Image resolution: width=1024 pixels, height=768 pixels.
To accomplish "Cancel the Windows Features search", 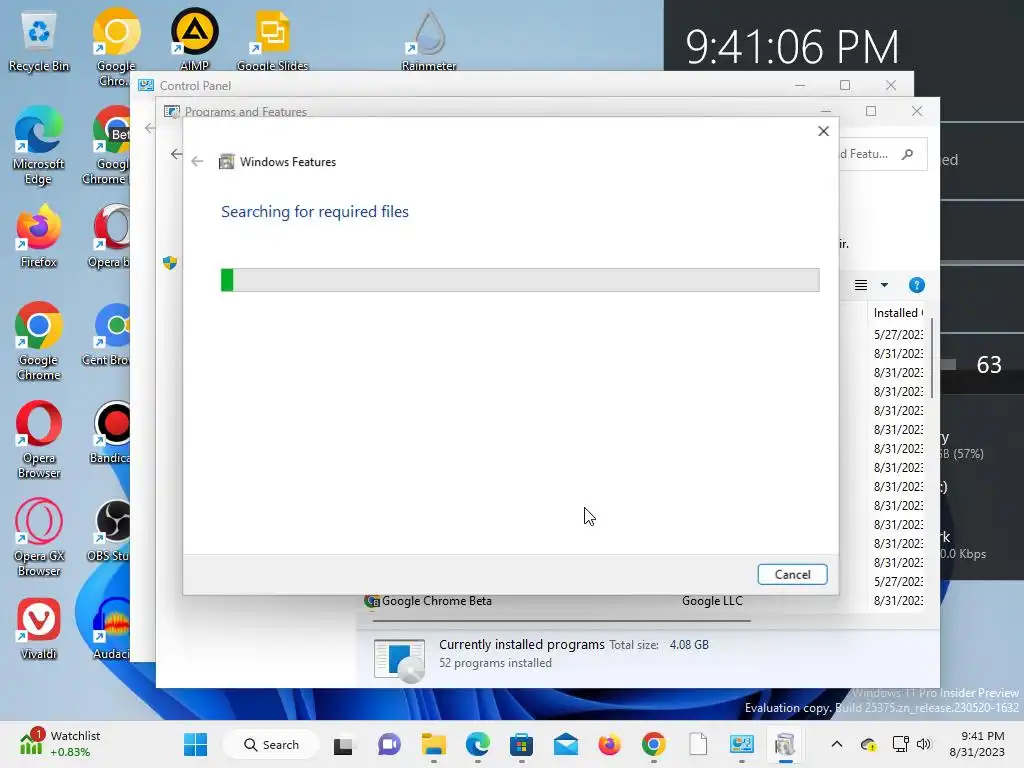I will pos(792,574).
